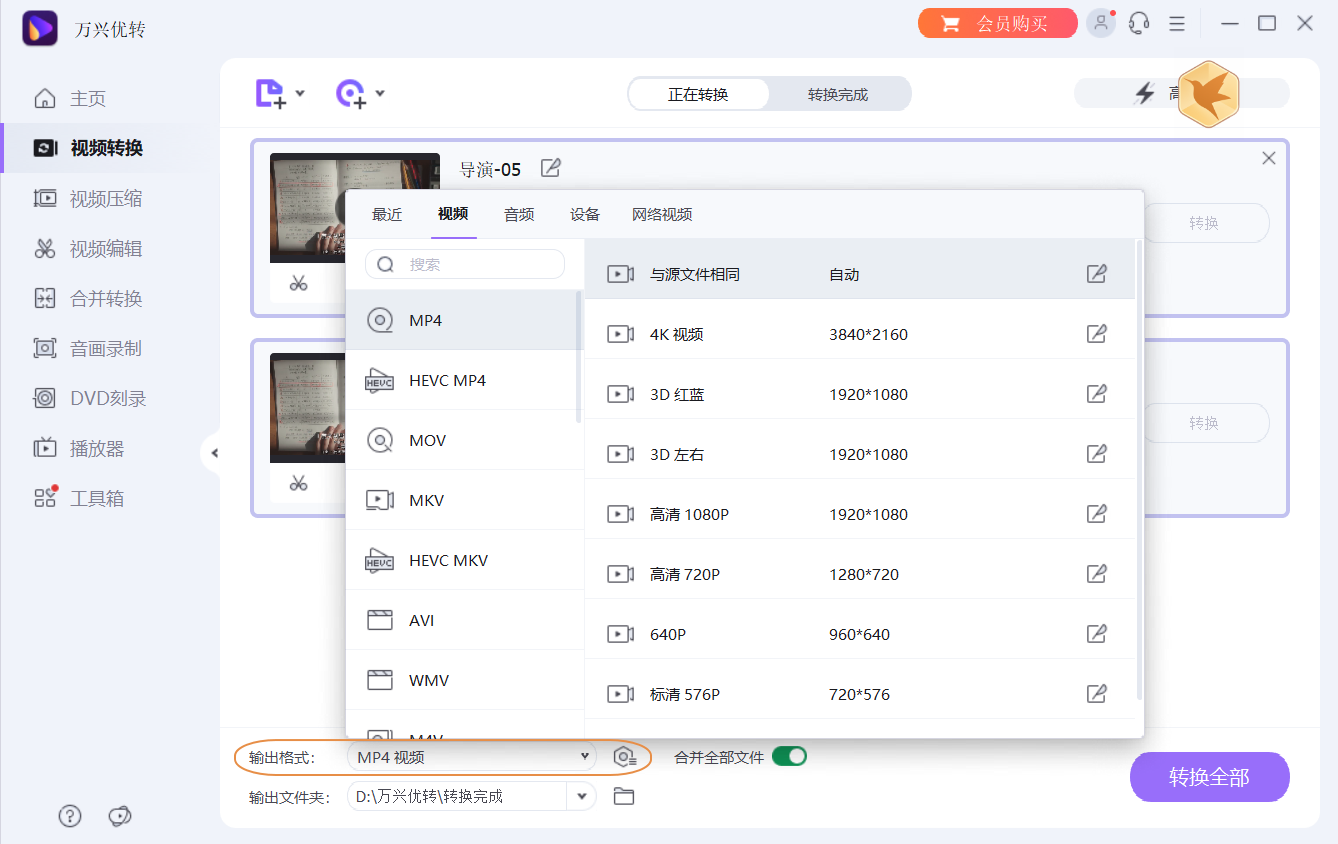Open the 音频 format tab
Viewport: 1338px width, 844px height.
coord(519,213)
